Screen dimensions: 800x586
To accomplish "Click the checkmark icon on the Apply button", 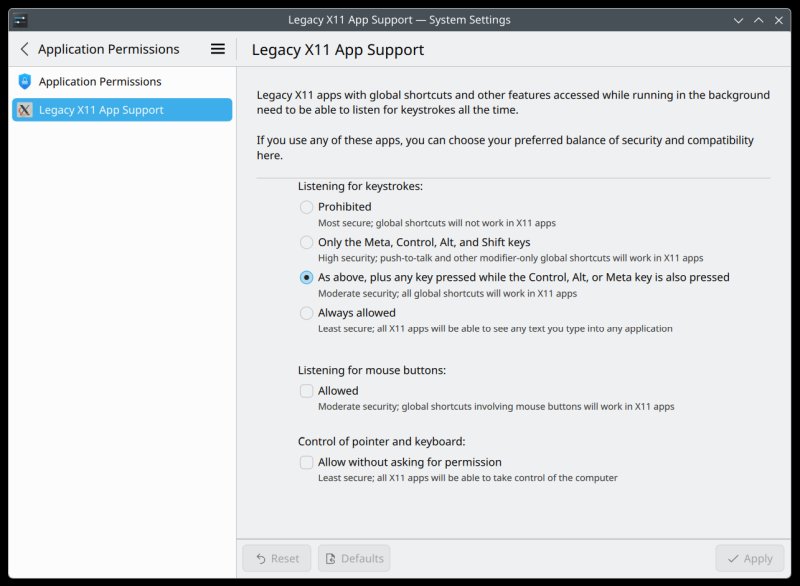I will (733, 558).
